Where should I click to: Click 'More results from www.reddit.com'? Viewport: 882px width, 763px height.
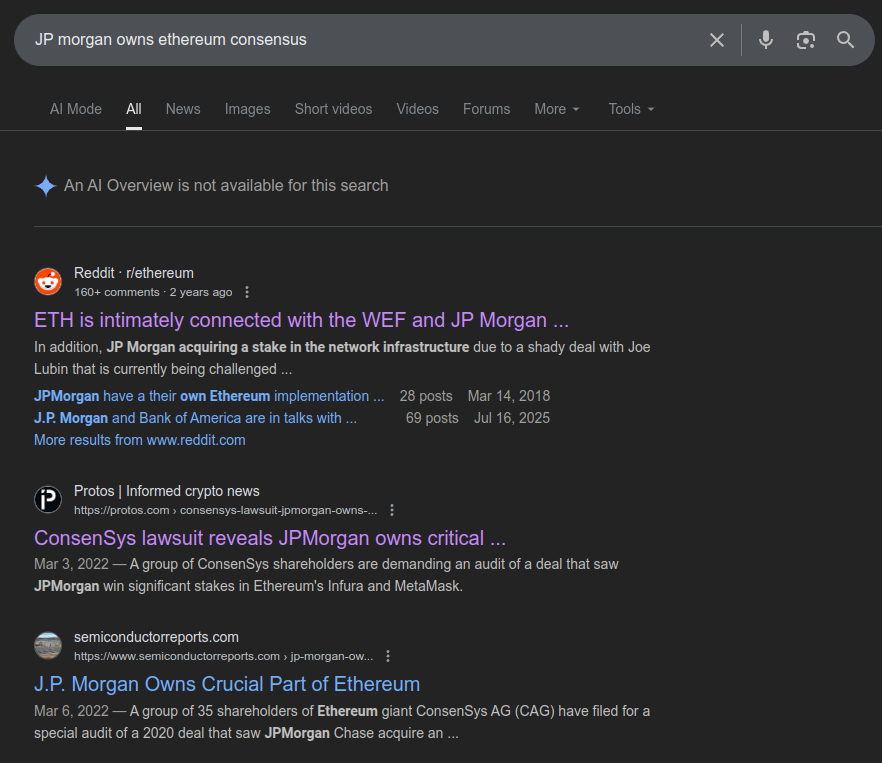click(x=140, y=440)
